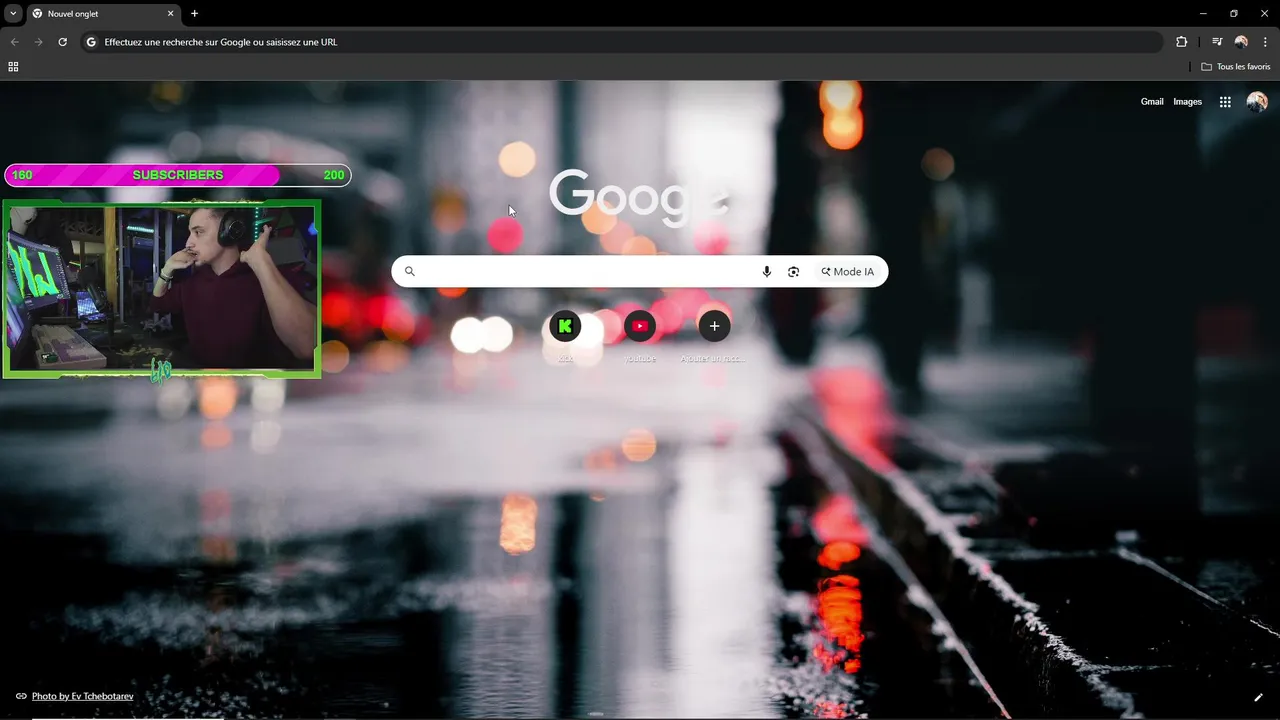The width and height of the screenshot is (1280, 720).
Task: Open the Gmail link
Action: [1152, 102]
